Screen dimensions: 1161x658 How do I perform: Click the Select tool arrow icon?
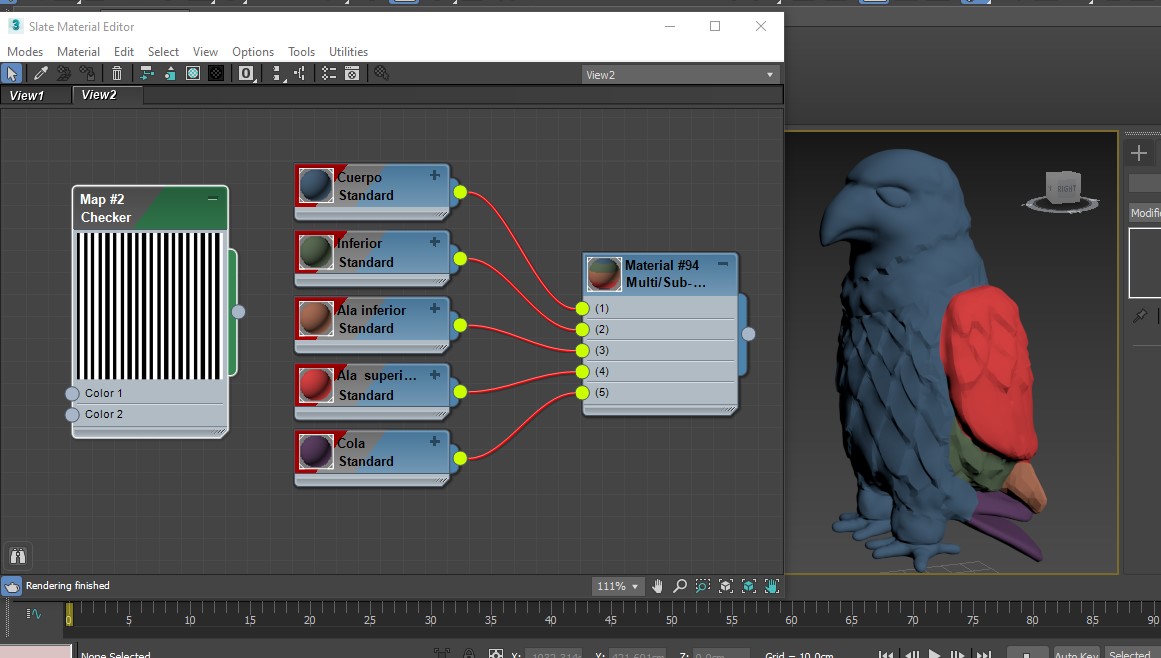[11, 73]
